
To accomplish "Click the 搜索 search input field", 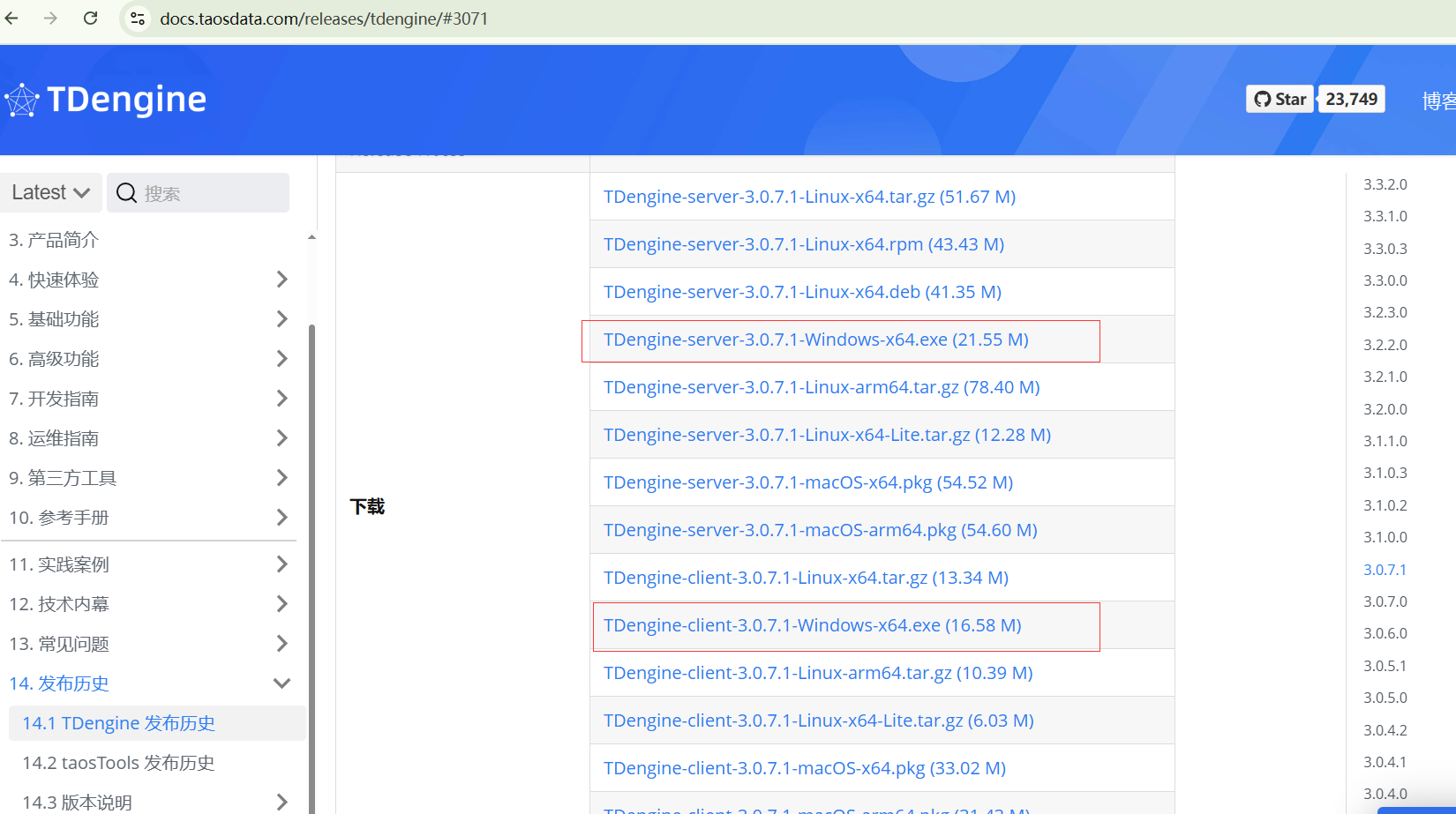I will click(212, 193).
